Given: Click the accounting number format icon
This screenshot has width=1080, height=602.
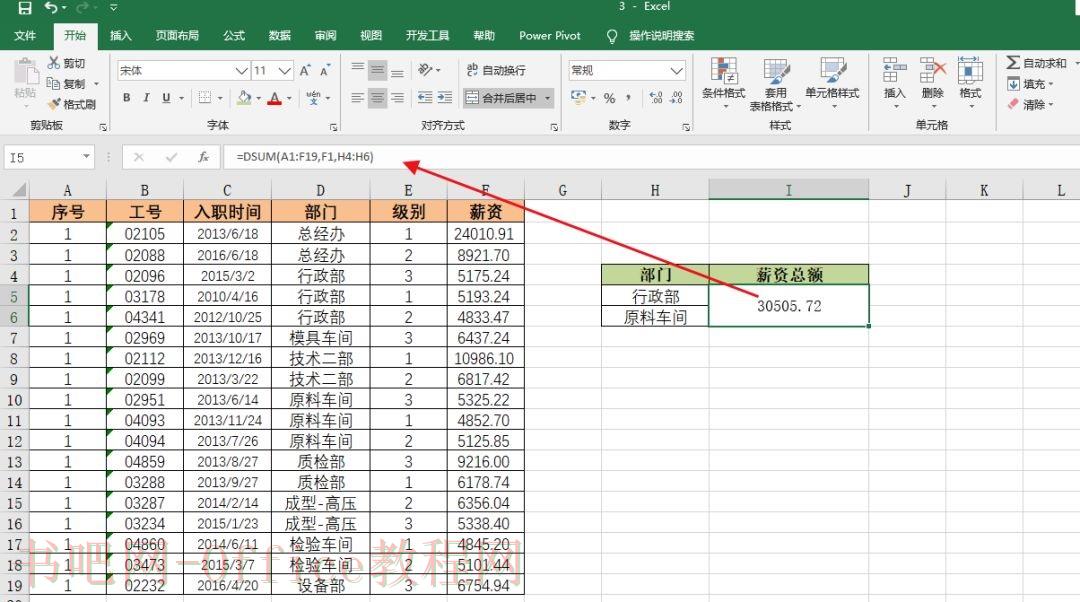Looking at the screenshot, I should coord(579,98).
